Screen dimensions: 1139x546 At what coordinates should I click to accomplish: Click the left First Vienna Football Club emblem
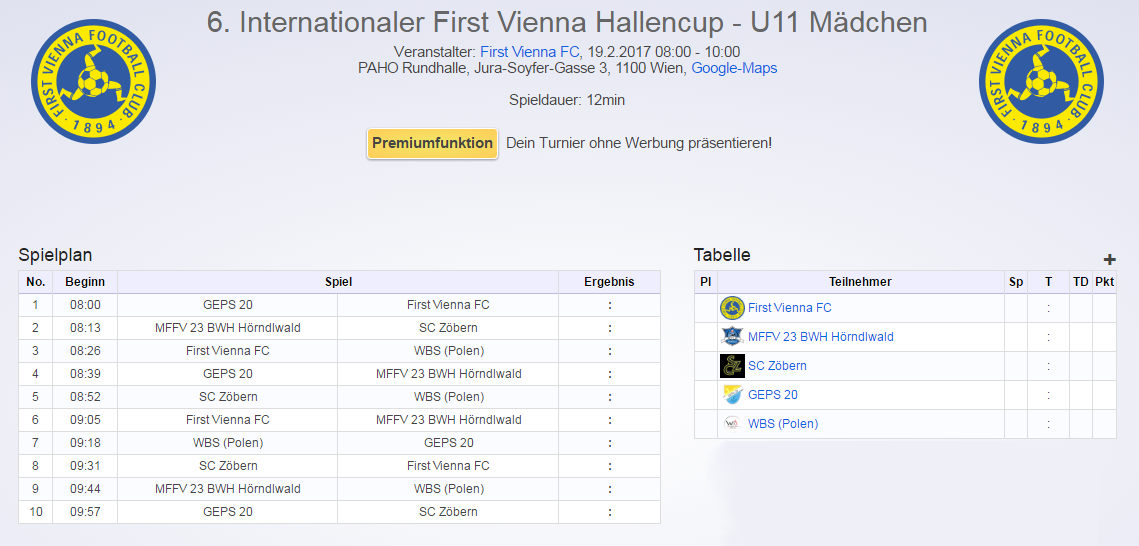(x=94, y=81)
